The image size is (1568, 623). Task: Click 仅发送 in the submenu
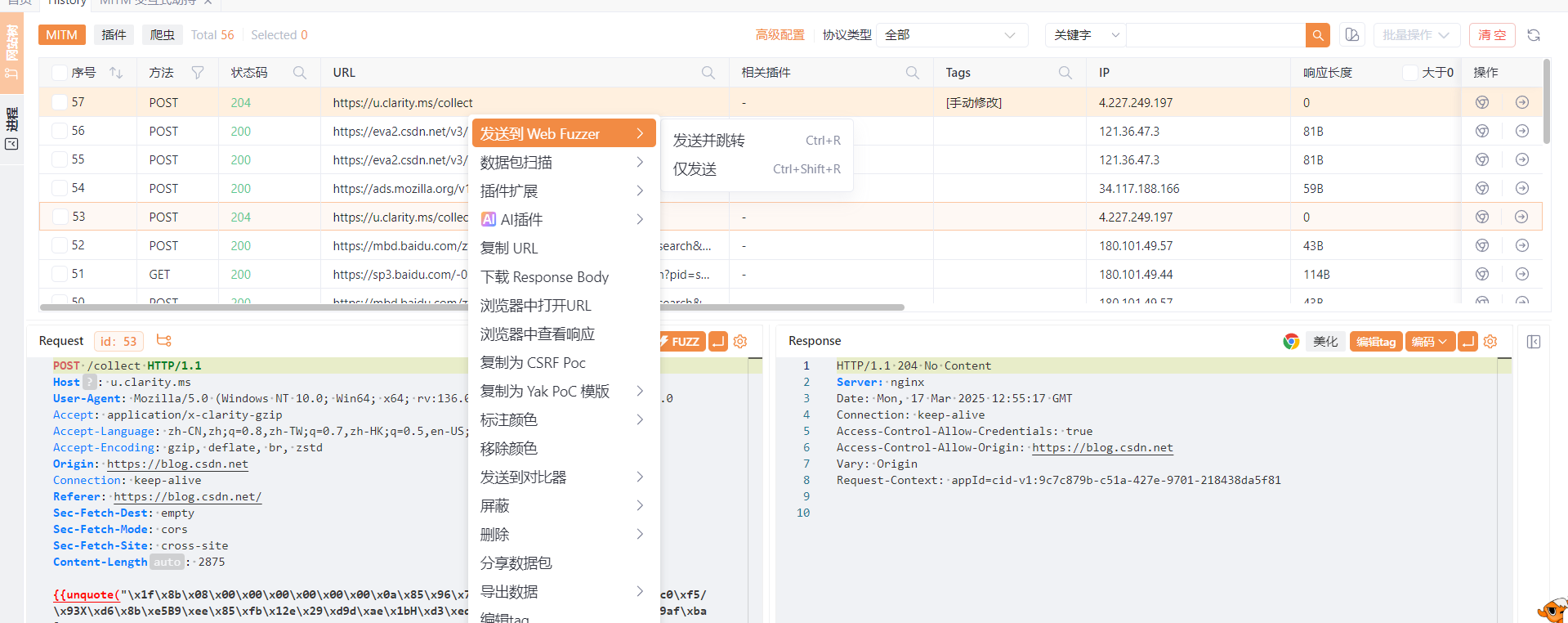pos(757,169)
